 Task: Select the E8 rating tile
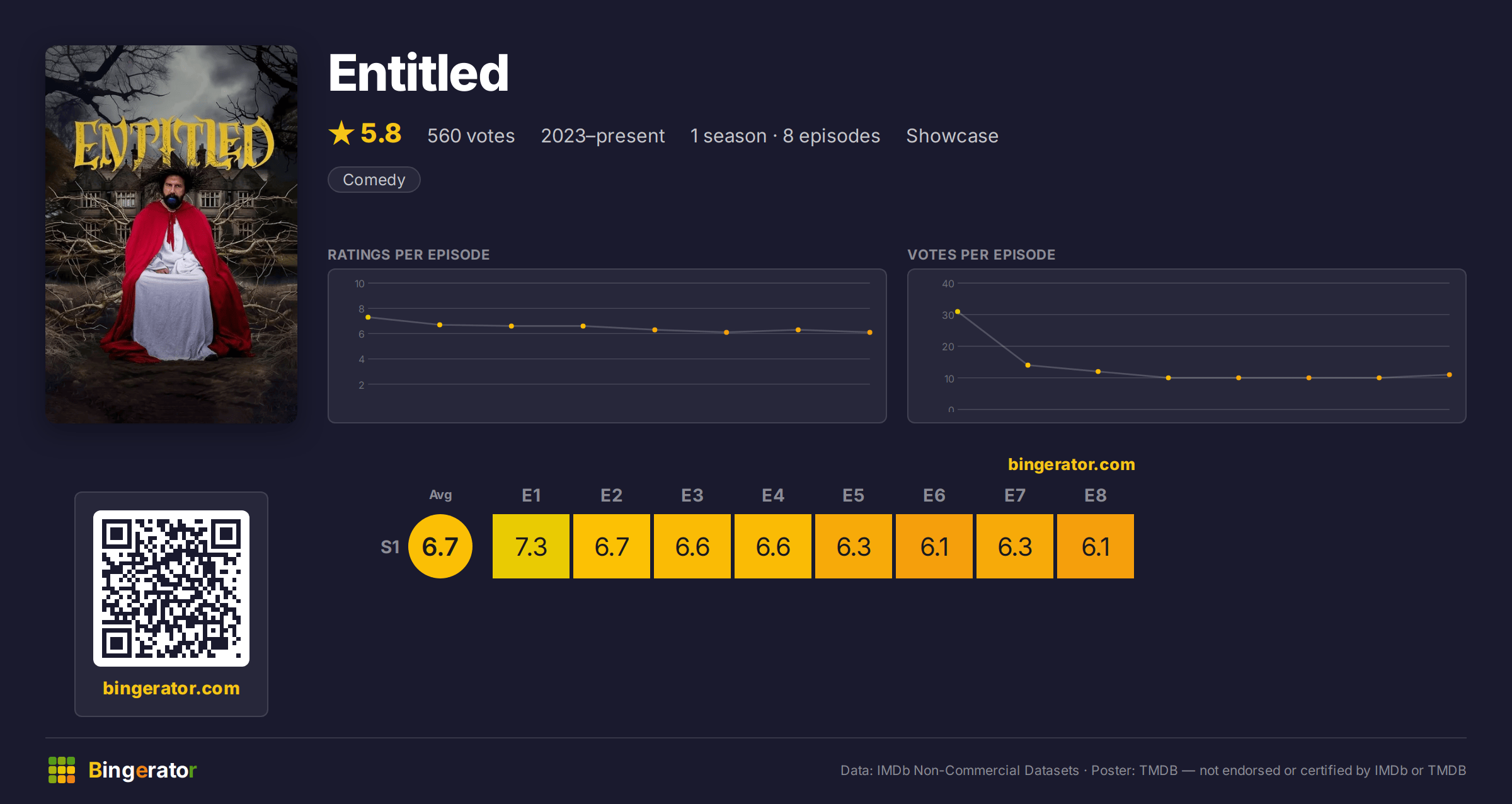click(1096, 546)
